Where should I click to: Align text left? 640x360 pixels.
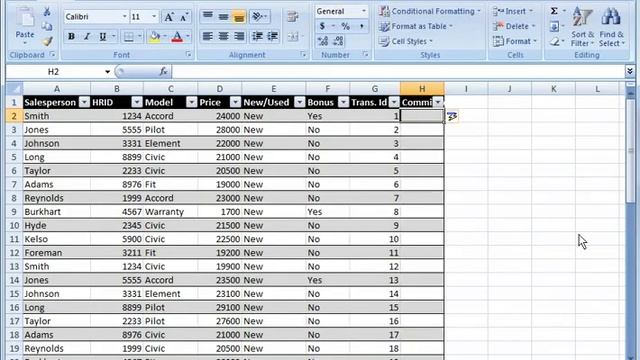pos(207,37)
